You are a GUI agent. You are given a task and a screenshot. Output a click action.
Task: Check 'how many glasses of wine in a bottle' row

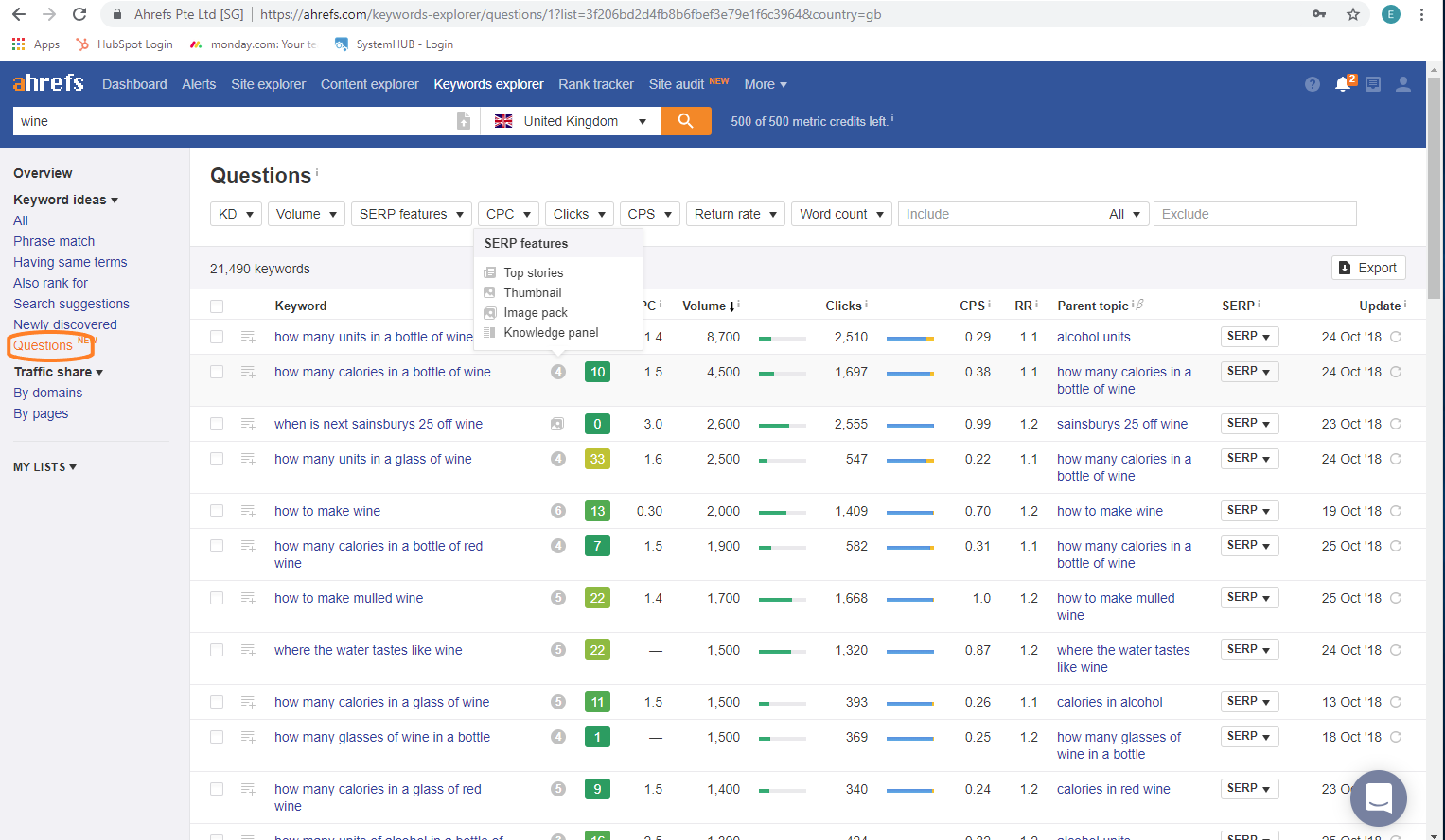point(217,737)
